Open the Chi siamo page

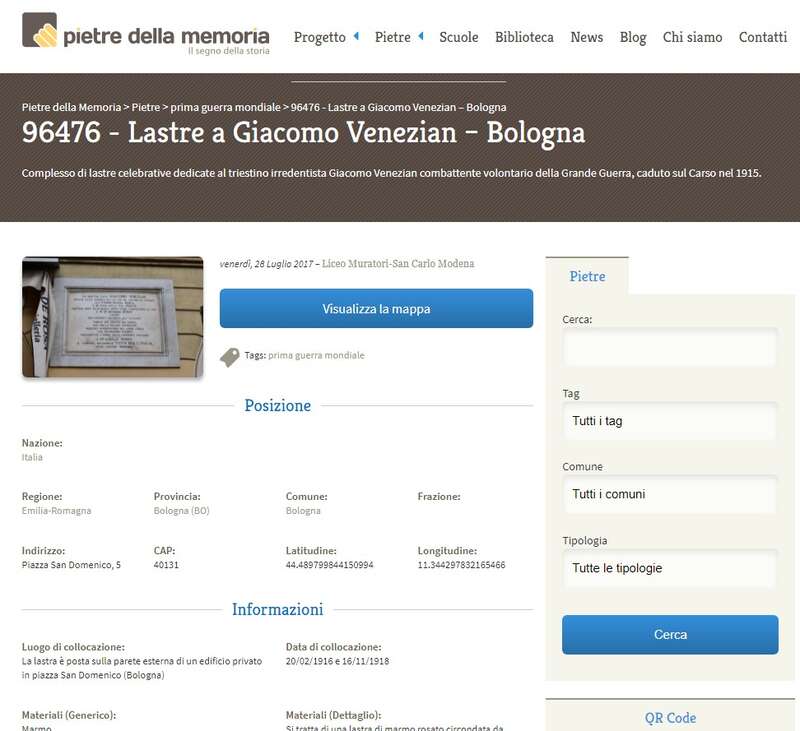(x=692, y=37)
